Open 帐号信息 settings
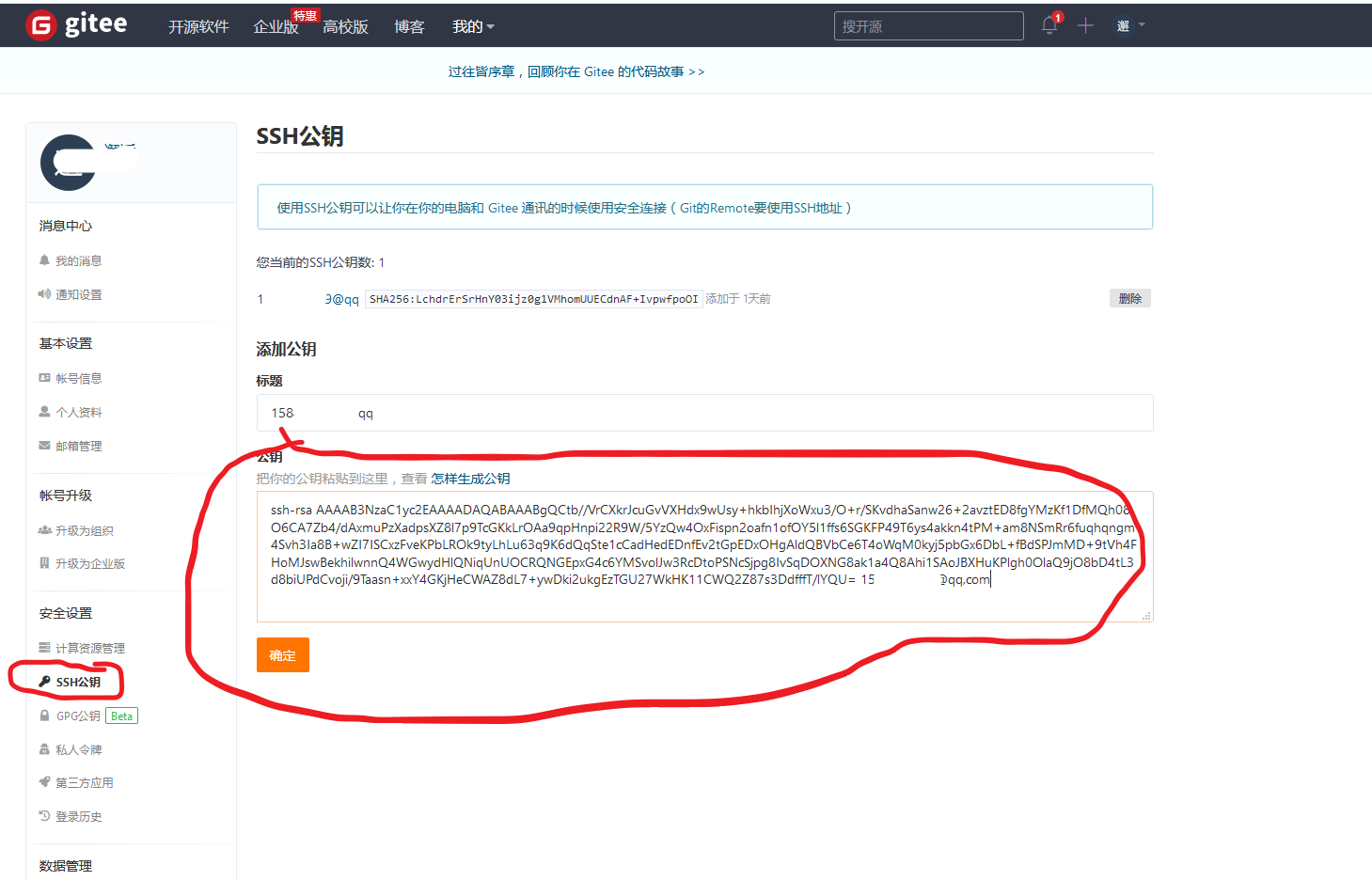 (78, 378)
